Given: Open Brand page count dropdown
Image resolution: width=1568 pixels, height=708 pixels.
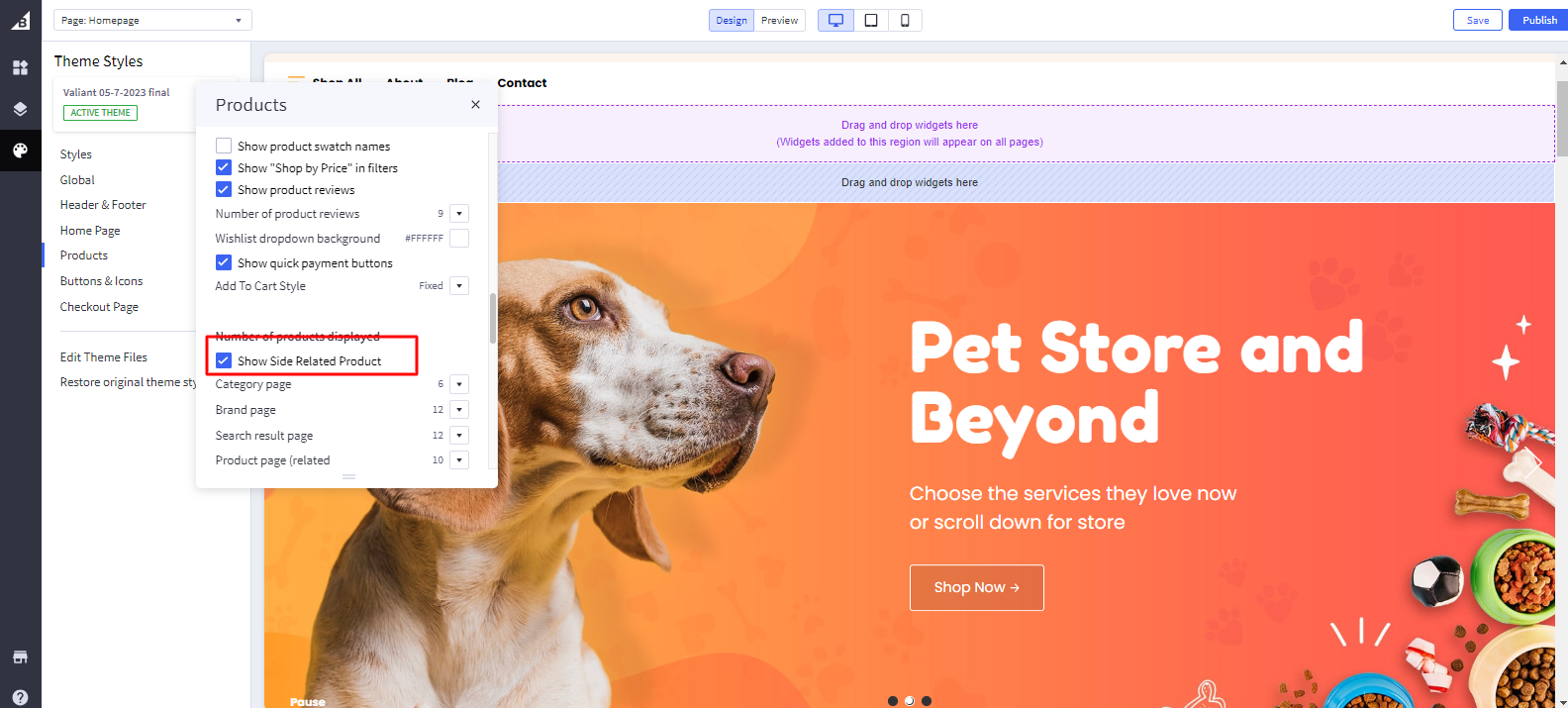Looking at the screenshot, I should click(x=459, y=410).
